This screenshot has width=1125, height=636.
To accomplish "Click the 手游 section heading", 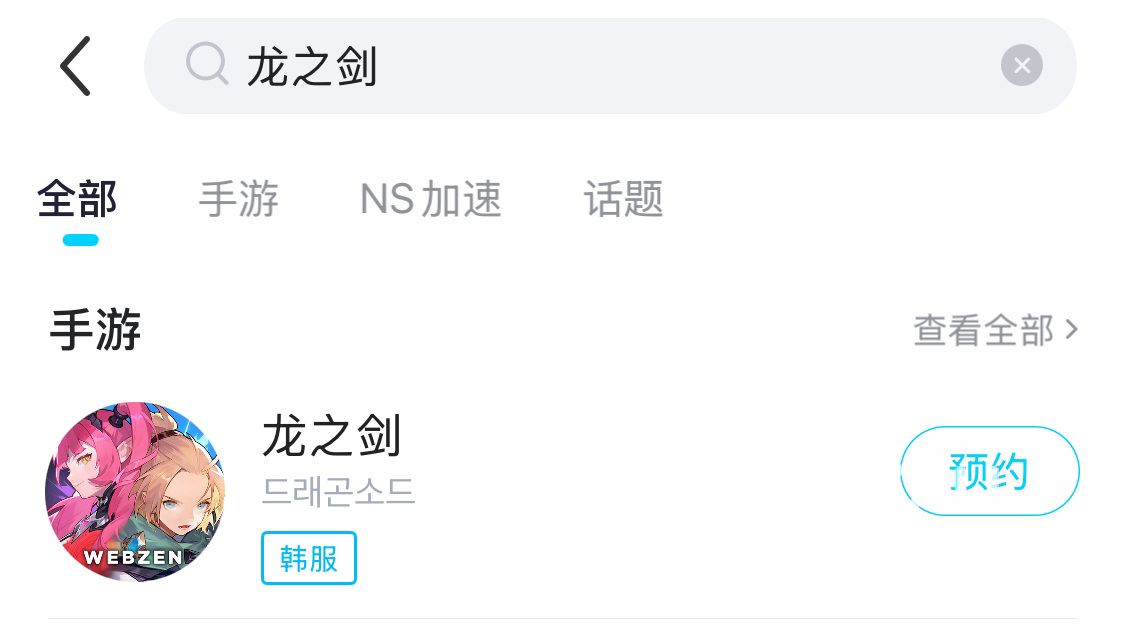I will 95,329.
